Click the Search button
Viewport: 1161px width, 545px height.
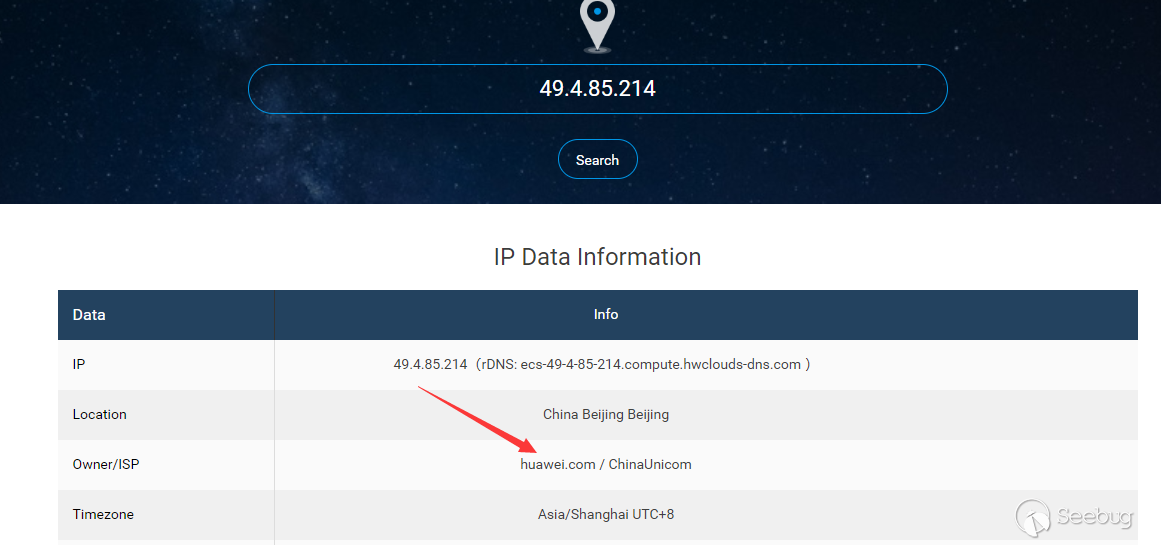598,159
